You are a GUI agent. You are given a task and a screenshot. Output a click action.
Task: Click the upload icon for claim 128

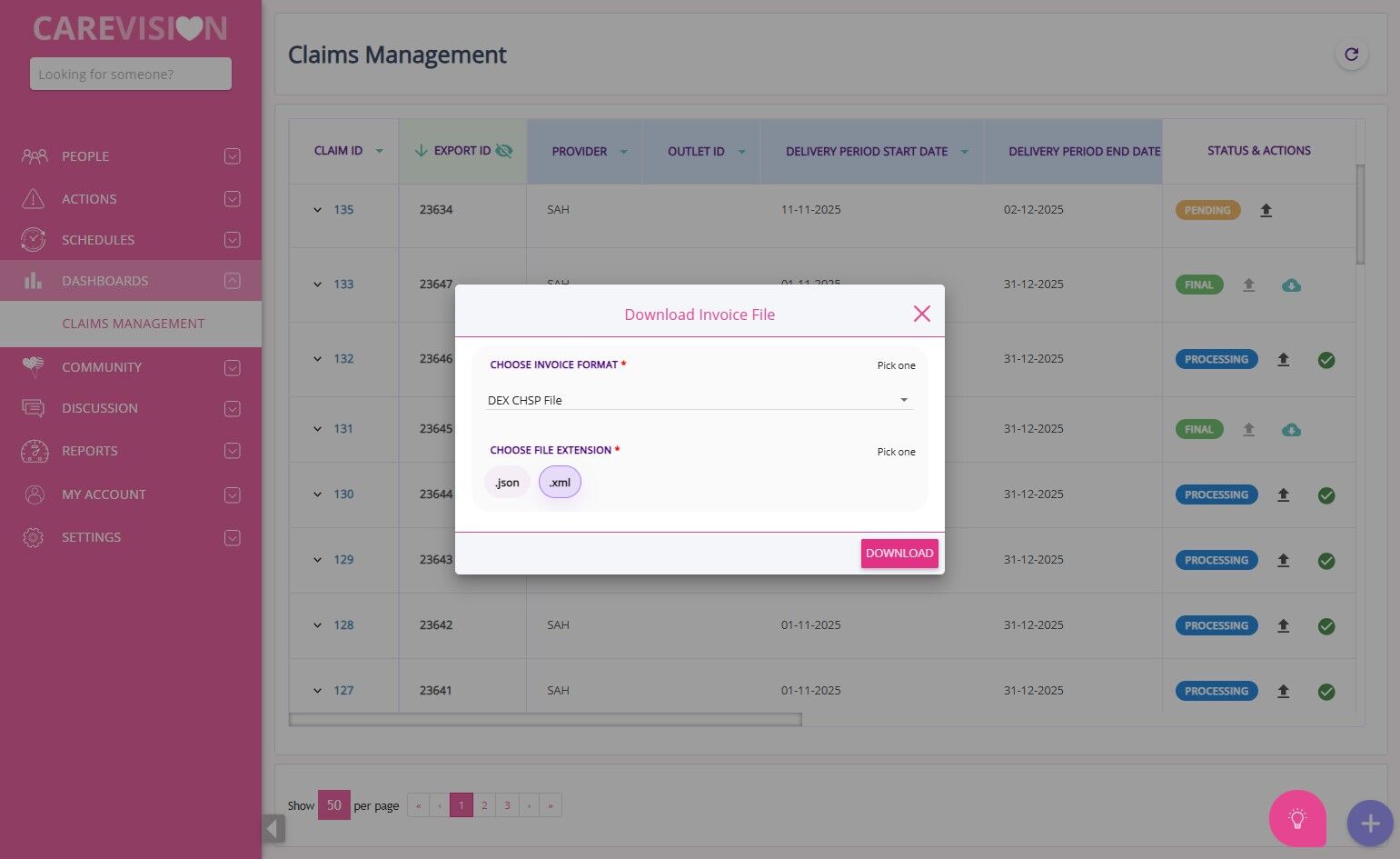point(1283,625)
